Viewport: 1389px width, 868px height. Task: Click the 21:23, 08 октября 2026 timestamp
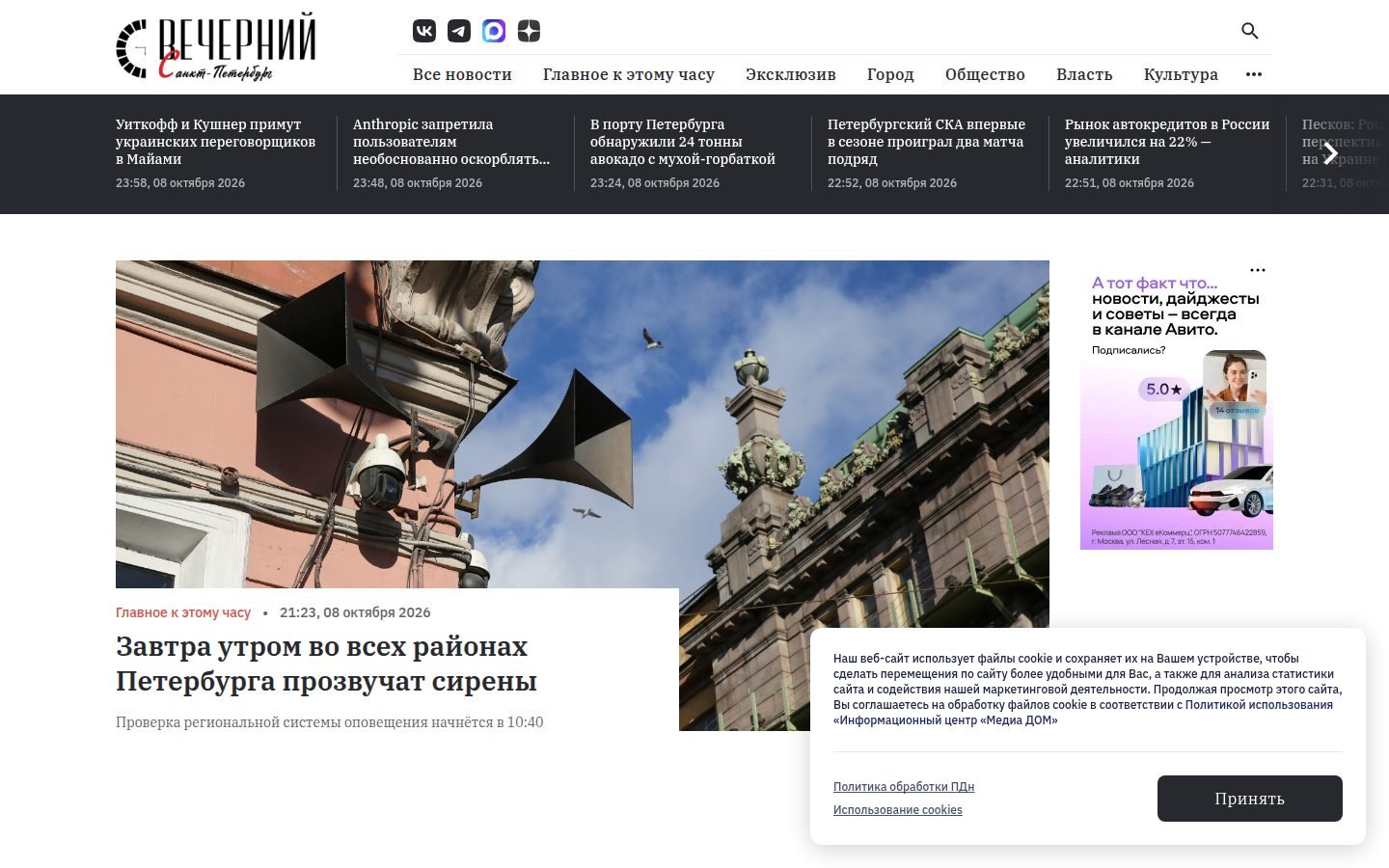click(x=355, y=612)
